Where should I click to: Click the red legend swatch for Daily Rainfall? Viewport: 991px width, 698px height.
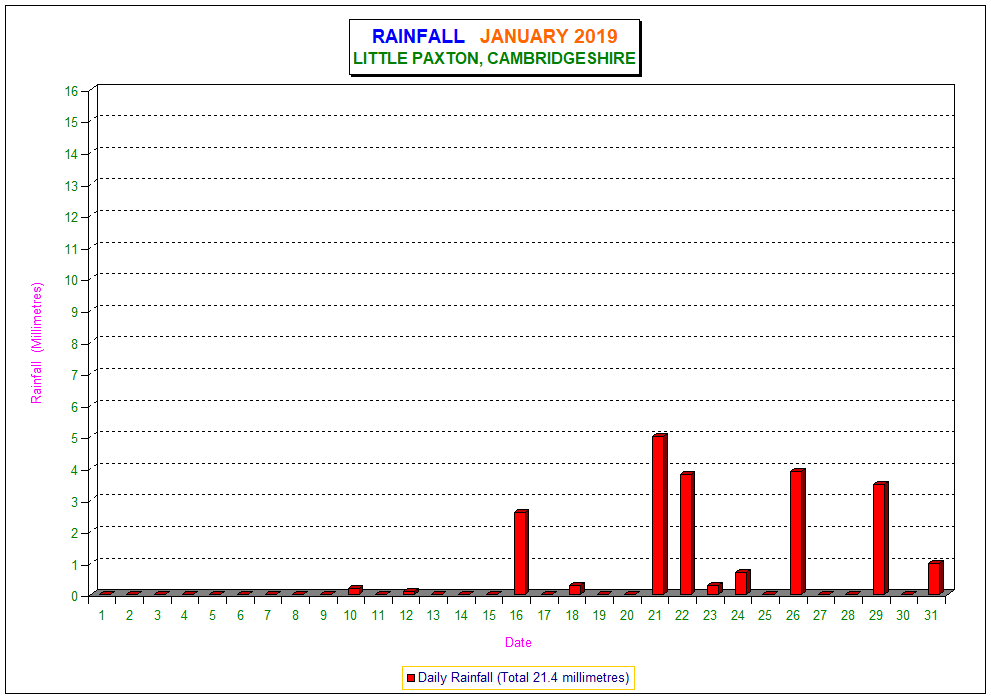point(411,678)
